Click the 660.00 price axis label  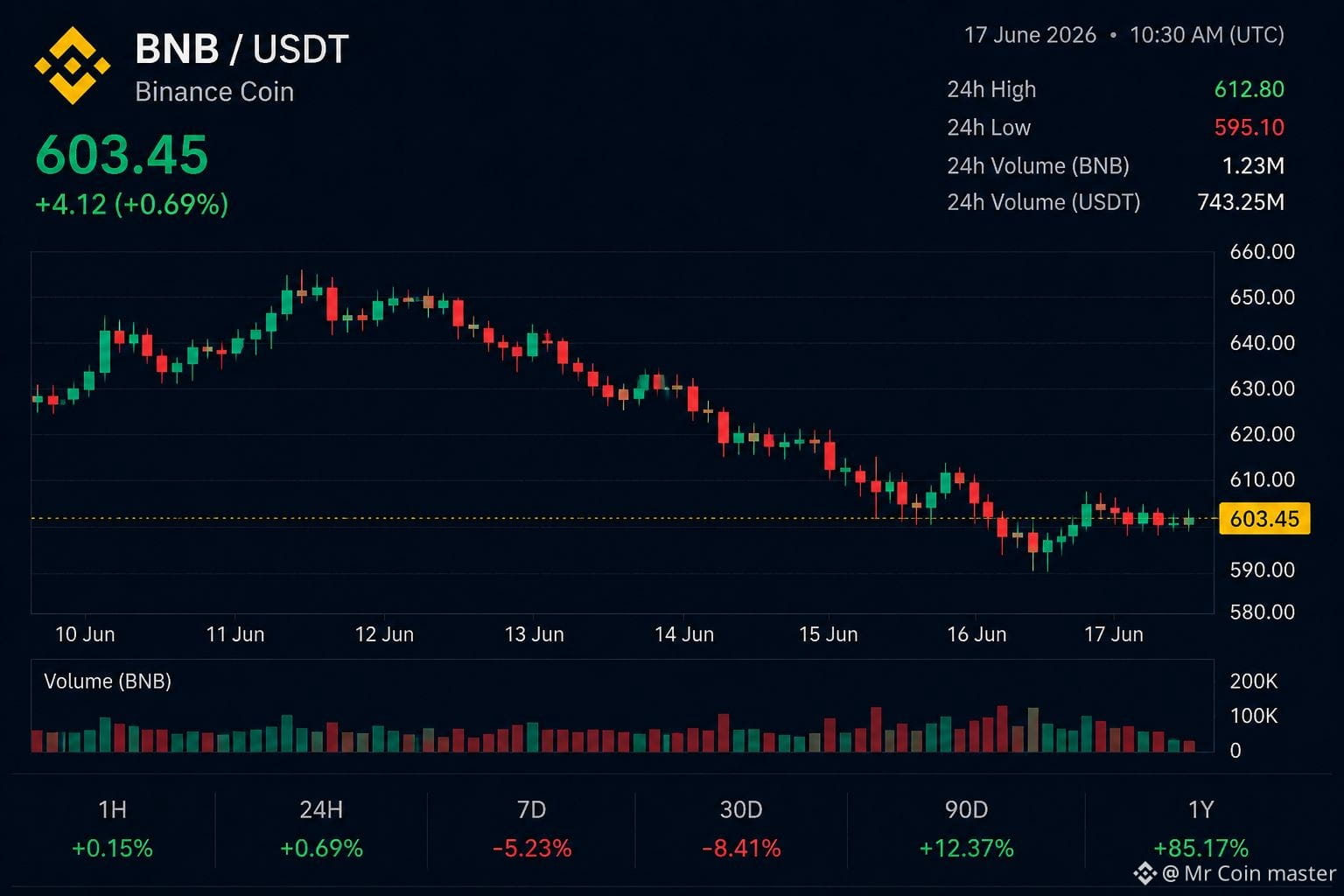tap(1263, 252)
